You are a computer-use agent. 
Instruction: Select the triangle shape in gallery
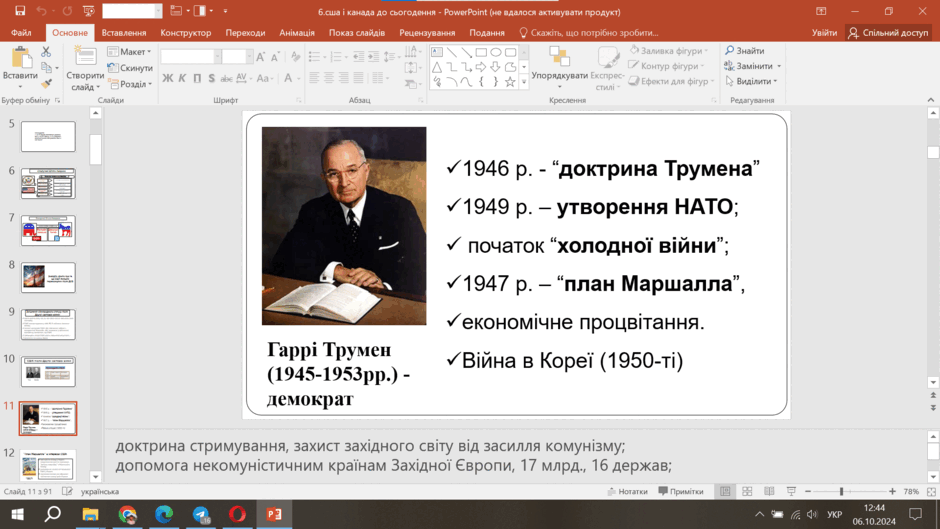point(437,67)
